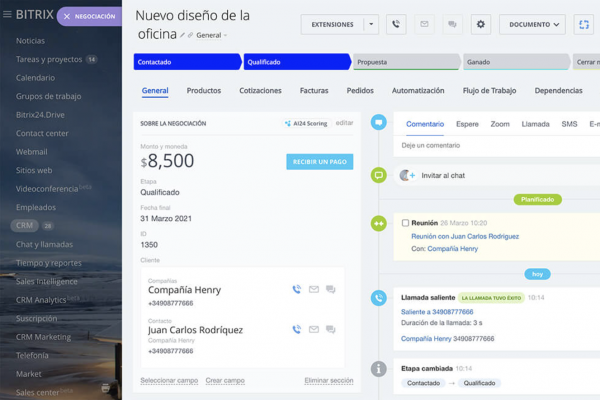Click the phone call icon in top toolbar
This screenshot has width=600, height=400.
click(397, 25)
